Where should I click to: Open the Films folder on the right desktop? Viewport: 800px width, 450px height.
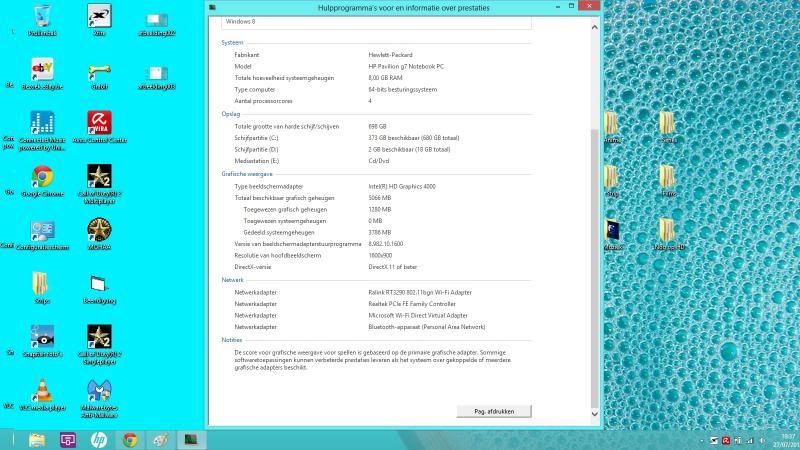tap(668, 181)
